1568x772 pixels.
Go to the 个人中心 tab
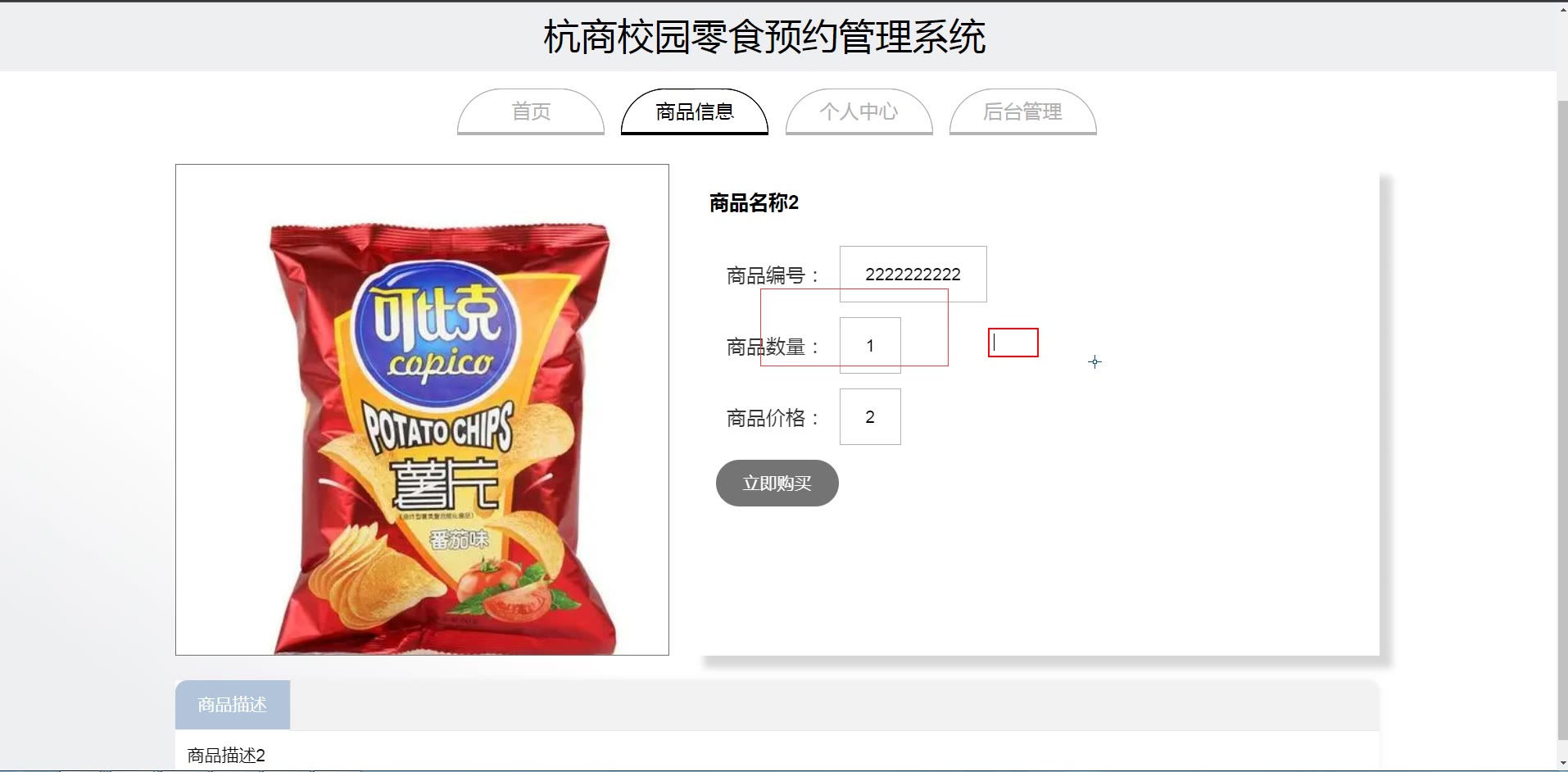coord(859,111)
